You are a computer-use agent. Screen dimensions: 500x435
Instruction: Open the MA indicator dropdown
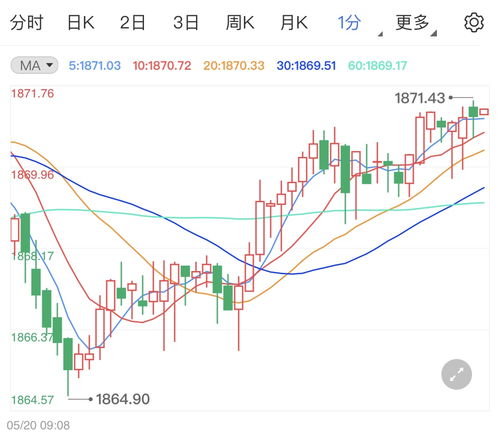click(x=34, y=65)
